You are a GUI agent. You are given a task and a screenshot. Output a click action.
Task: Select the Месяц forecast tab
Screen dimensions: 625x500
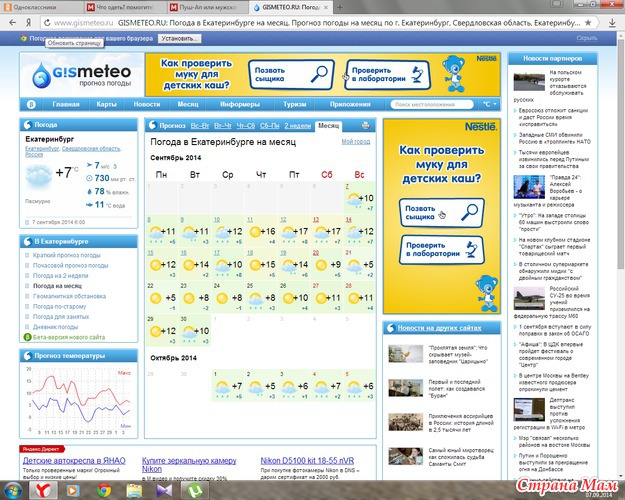328,126
